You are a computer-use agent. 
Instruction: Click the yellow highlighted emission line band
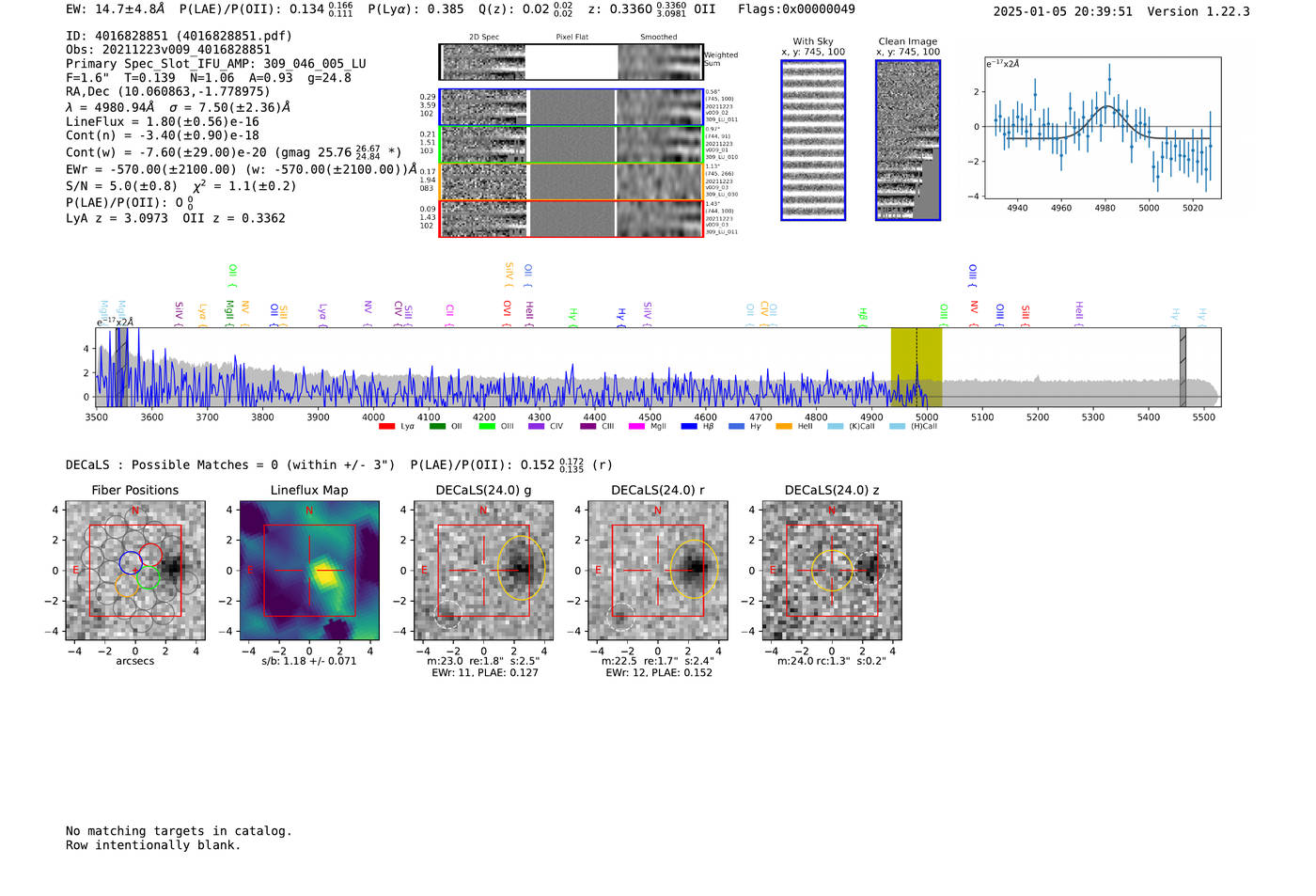(x=916, y=367)
